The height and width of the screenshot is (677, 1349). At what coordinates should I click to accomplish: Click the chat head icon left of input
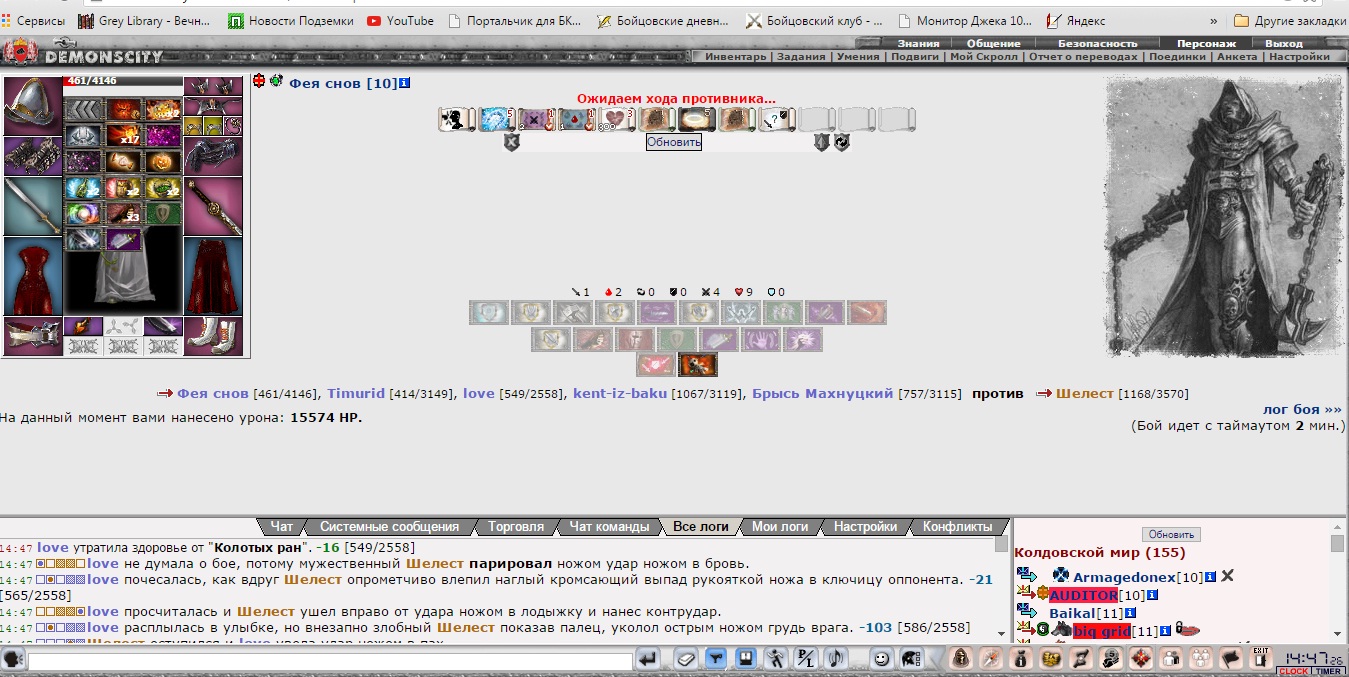(13, 660)
